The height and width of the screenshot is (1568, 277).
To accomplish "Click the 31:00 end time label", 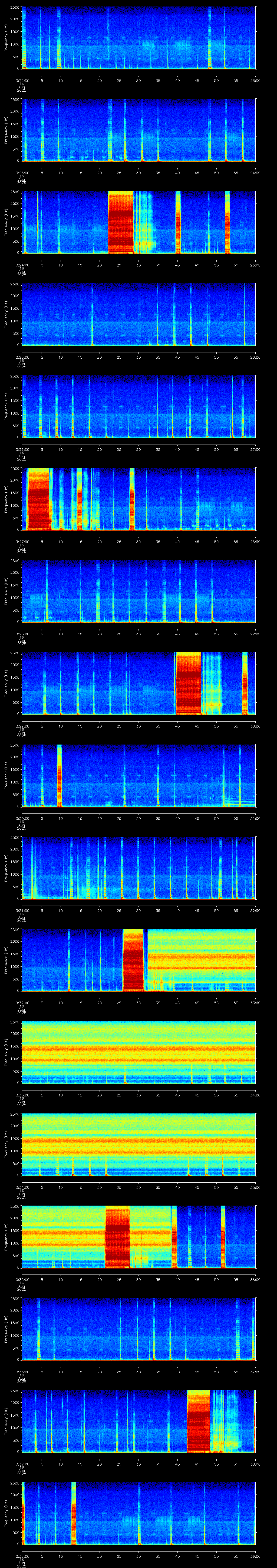I will coord(256,818).
